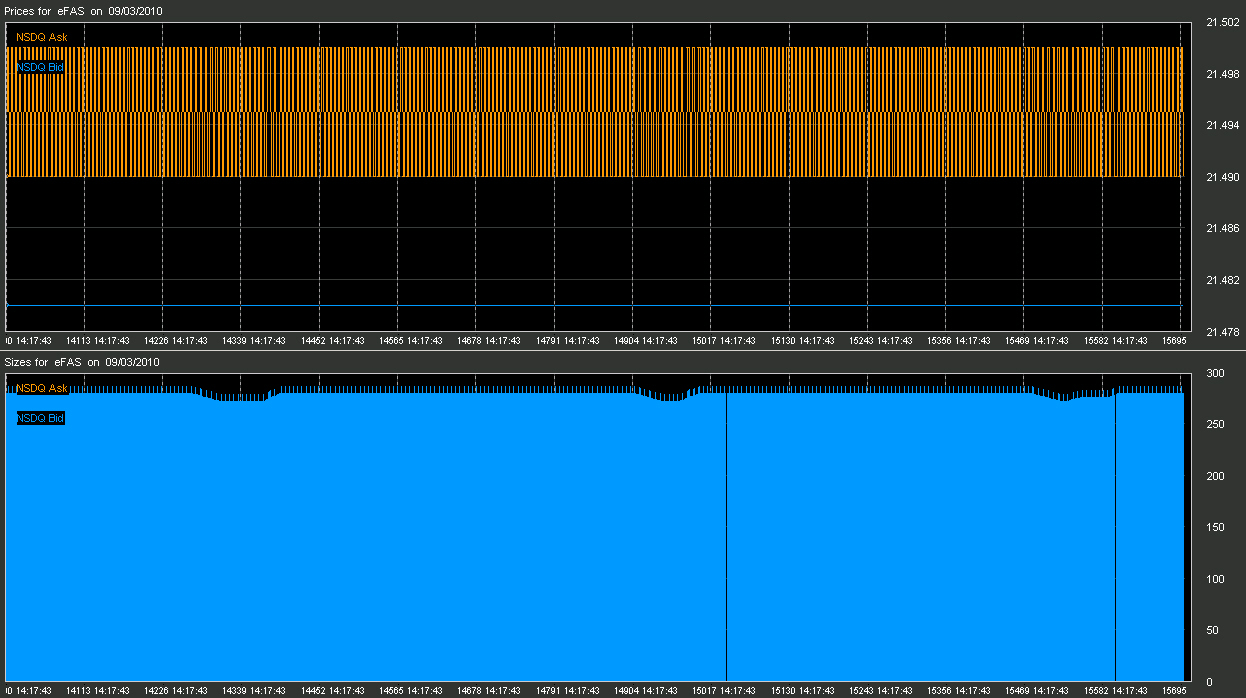This screenshot has width=1246, height=698.
Task: Click '14904 14:17:43' label under Prices chart
Action: click(646, 341)
